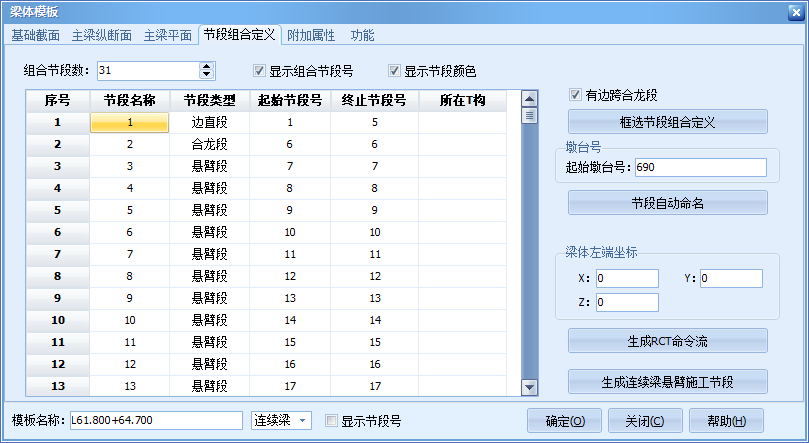Open the 主梁纵断面 tab
The image size is (809, 443).
coord(101,35)
